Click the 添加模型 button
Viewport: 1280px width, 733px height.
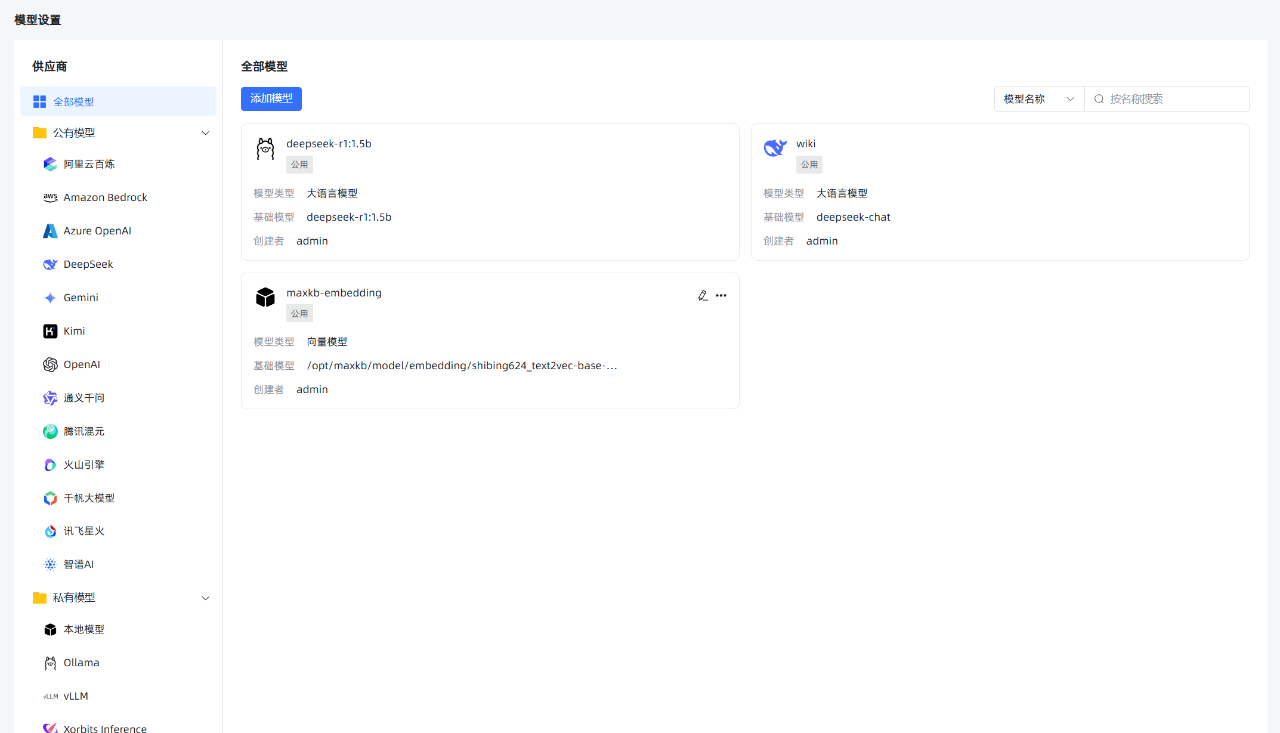271,99
